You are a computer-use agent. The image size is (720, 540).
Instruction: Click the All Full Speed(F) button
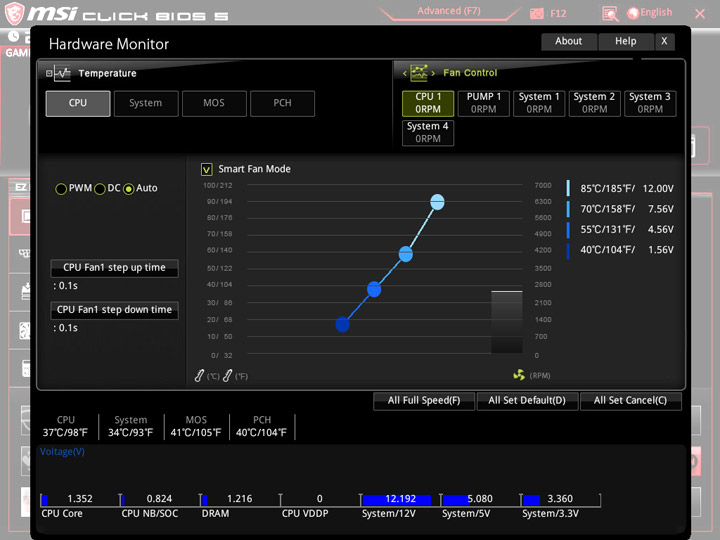424,401
